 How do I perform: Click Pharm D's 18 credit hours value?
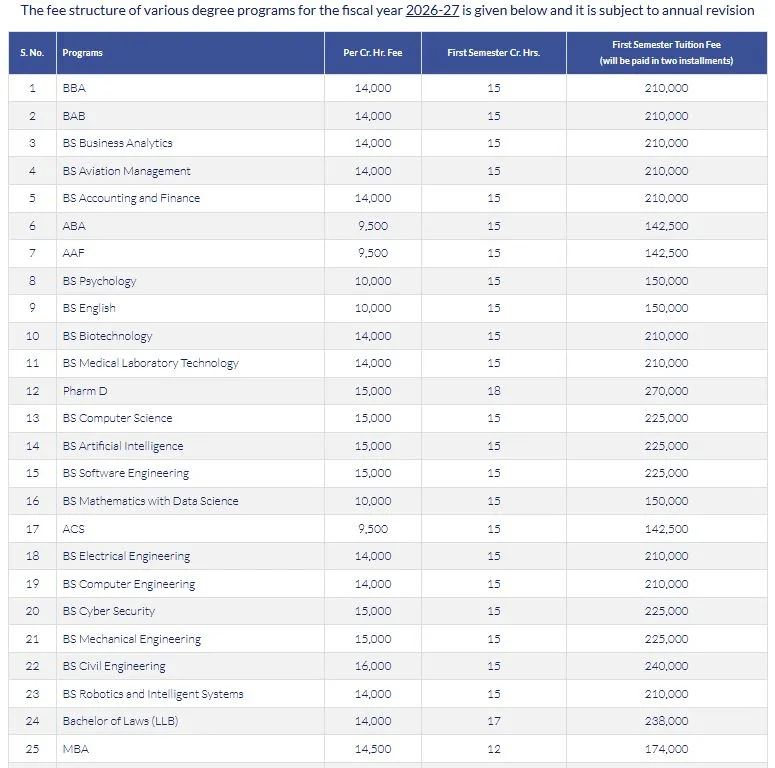pyautogui.click(x=494, y=391)
